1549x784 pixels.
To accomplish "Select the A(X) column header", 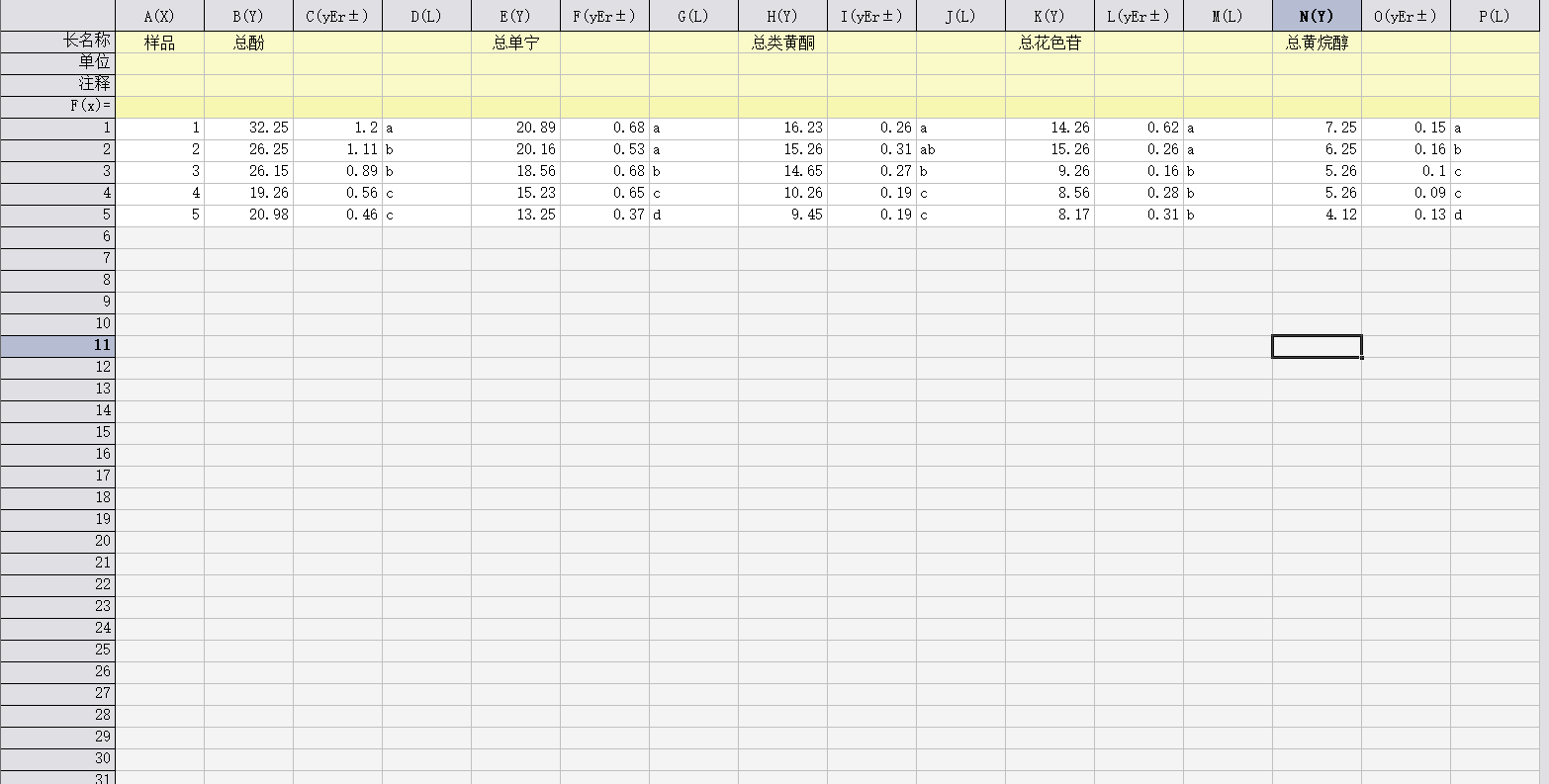I will click(x=159, y=16).
